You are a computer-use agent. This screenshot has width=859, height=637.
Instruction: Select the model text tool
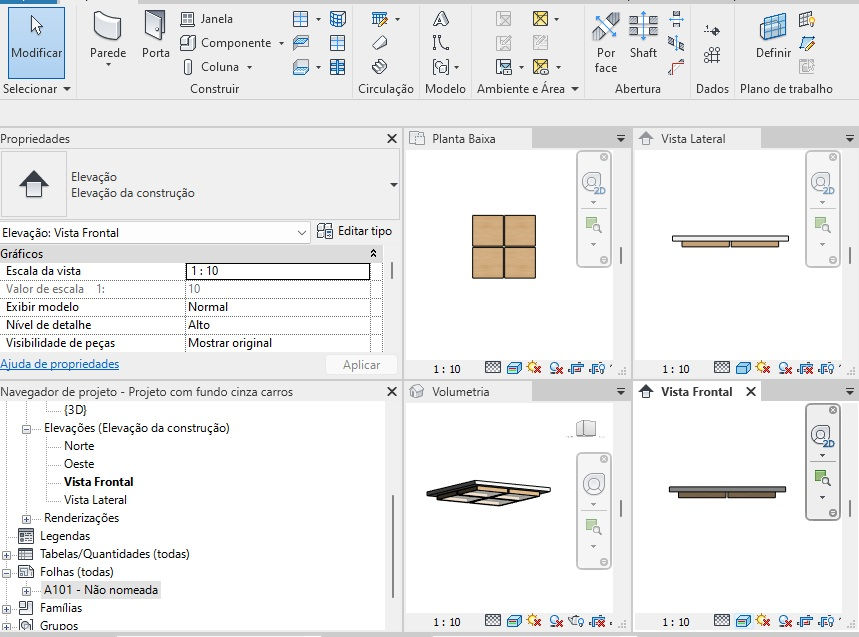click(x=441, y=19)
